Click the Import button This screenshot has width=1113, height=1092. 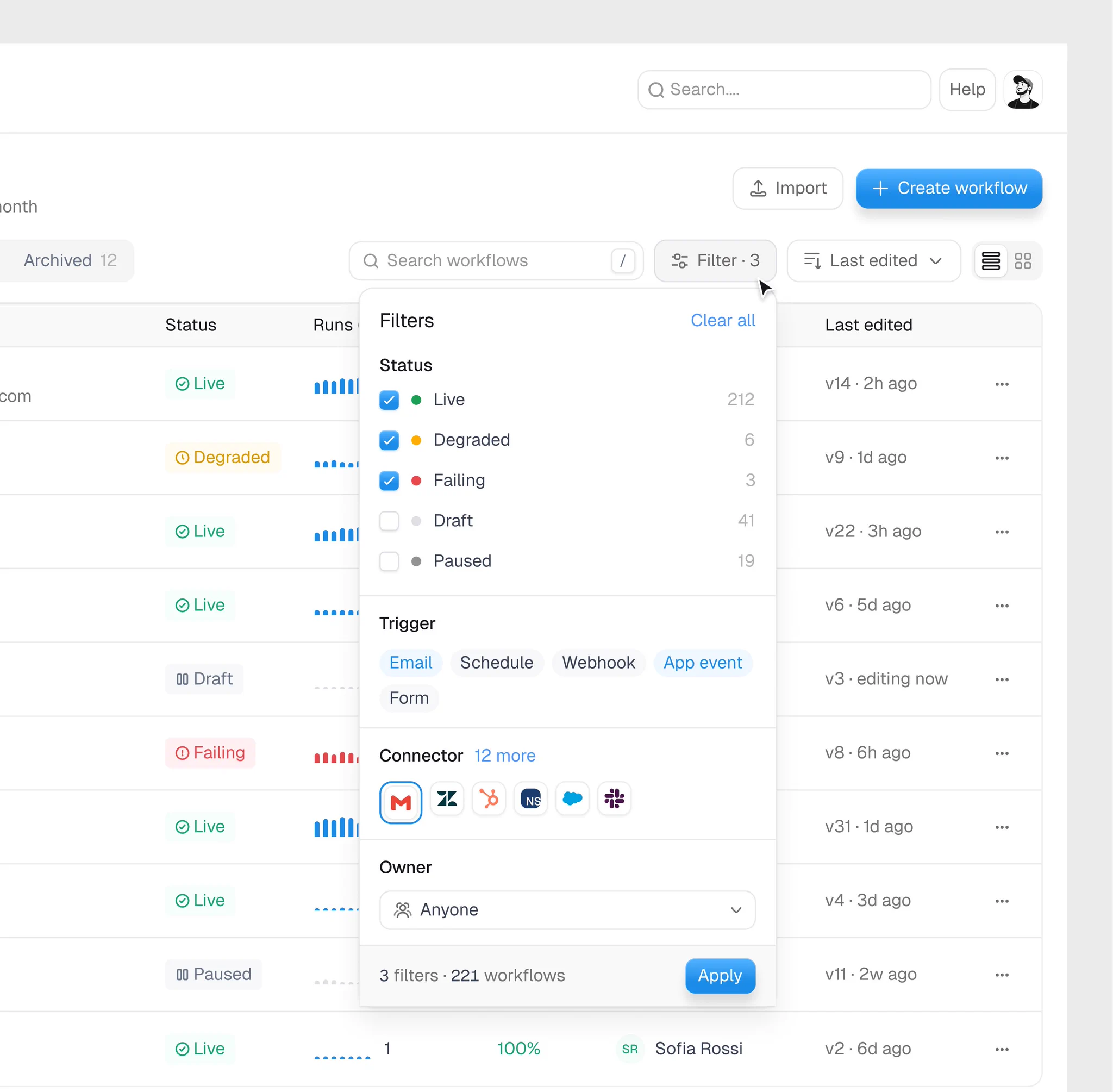pyautogui.click(x=787, y=188)
